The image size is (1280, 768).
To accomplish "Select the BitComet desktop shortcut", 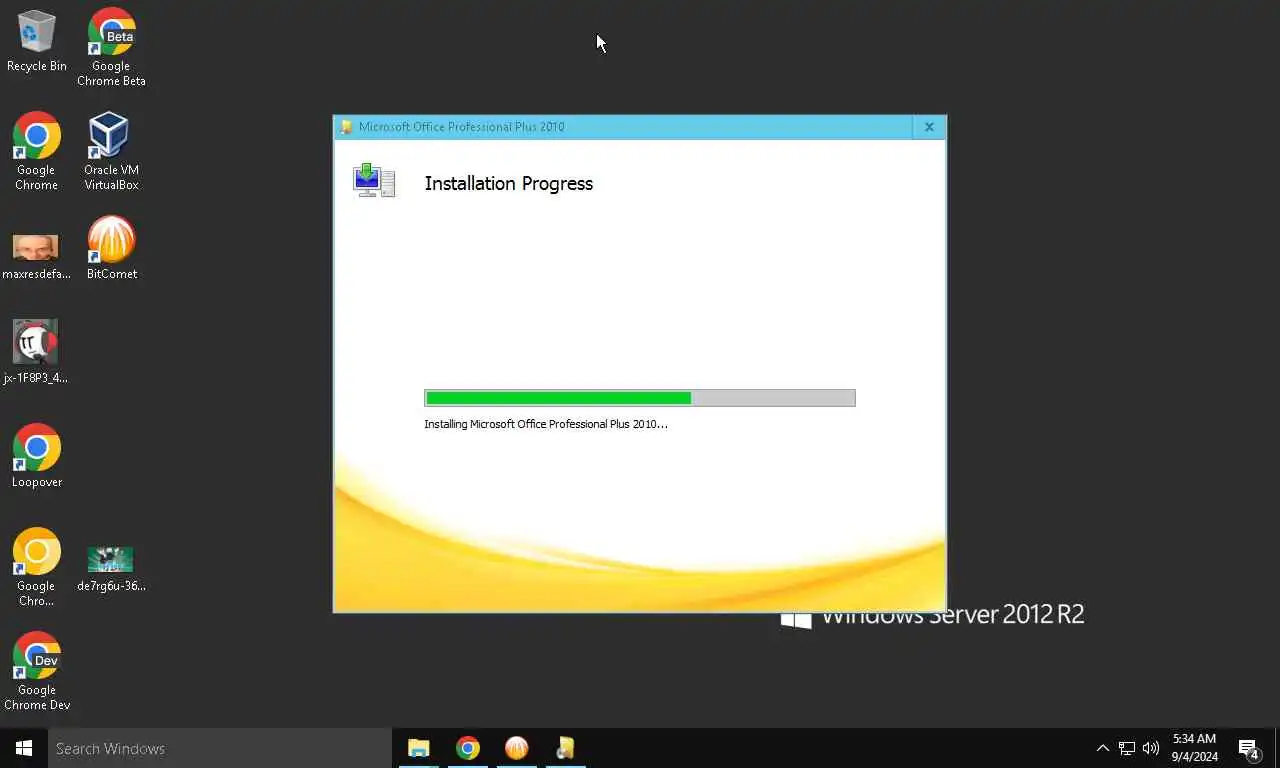I will pyautogui.click(x=111, y=248).
